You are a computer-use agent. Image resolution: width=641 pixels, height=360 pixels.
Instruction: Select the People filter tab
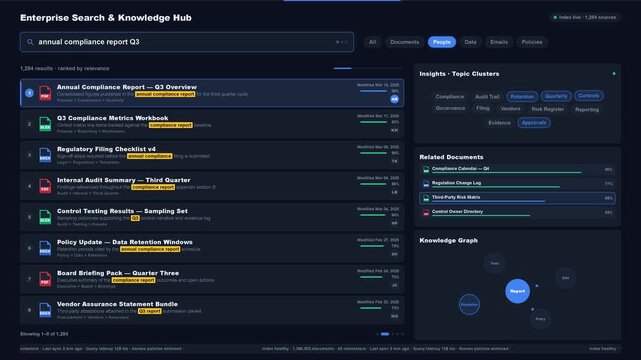point(442,42)
